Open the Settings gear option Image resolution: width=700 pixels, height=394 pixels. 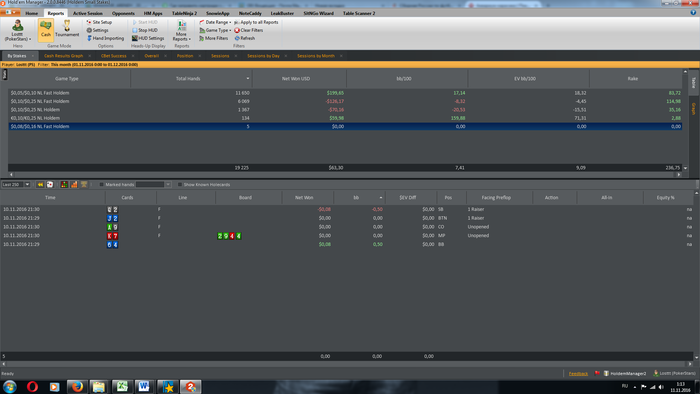coord(97,30)
